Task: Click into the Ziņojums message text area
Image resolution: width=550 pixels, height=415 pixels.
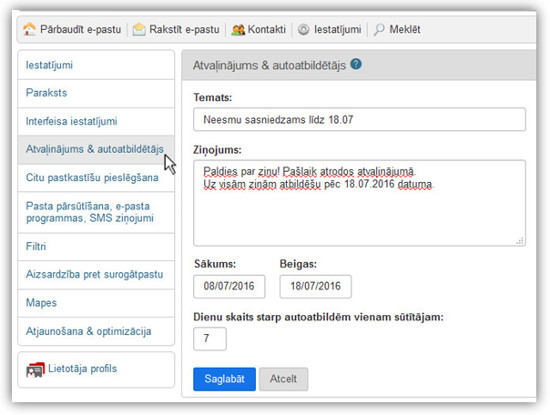Action: 359,203
